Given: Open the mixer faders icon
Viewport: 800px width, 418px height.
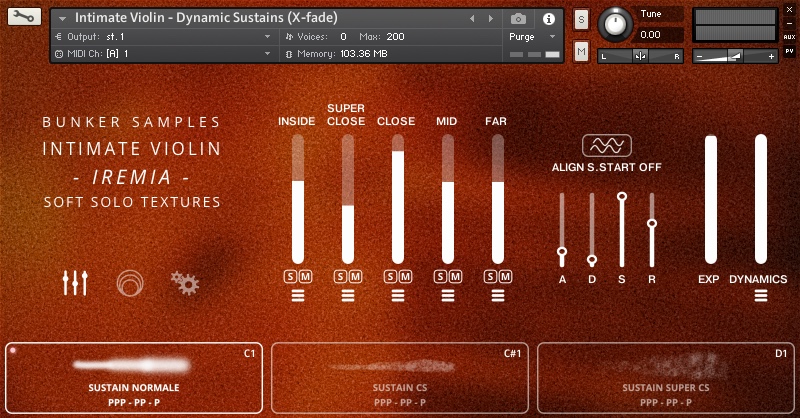Looking at the screenshot, I should 75,283.
